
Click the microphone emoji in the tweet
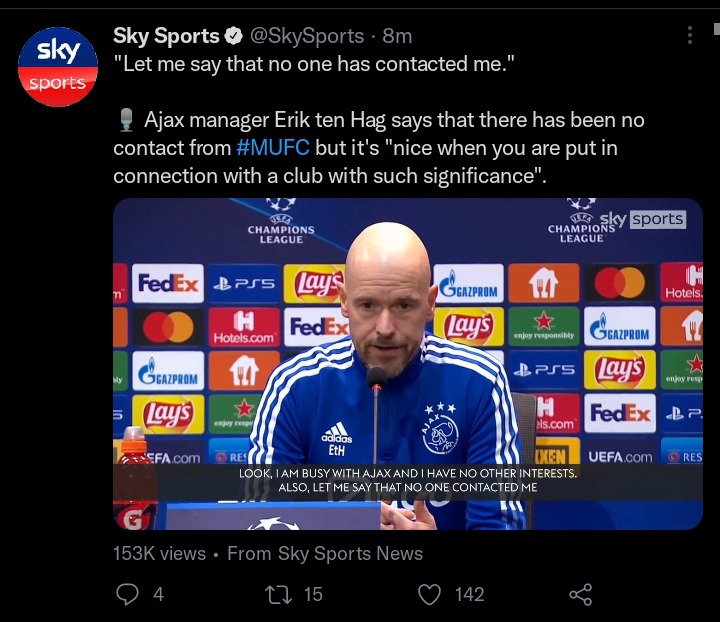tap(126, 120)
